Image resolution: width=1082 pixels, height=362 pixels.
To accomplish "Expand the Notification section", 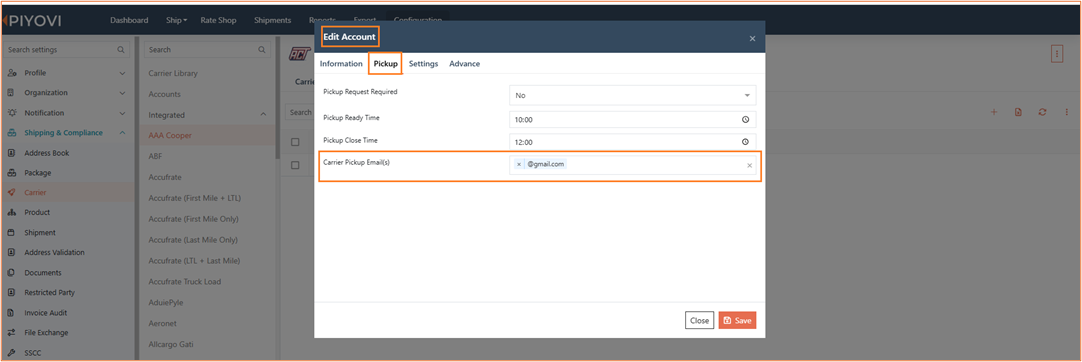I will click(122, 113).
